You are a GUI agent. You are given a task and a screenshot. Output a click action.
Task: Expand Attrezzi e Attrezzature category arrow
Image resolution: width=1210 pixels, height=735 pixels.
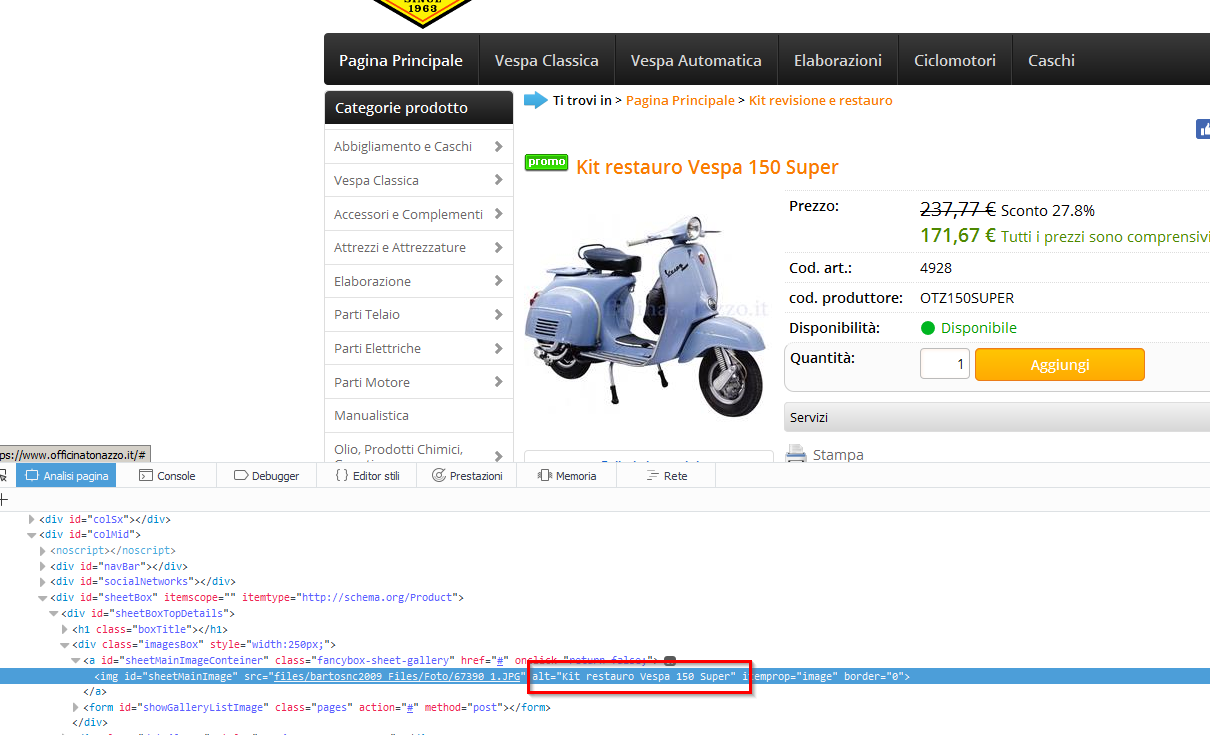tap(498, 247)
